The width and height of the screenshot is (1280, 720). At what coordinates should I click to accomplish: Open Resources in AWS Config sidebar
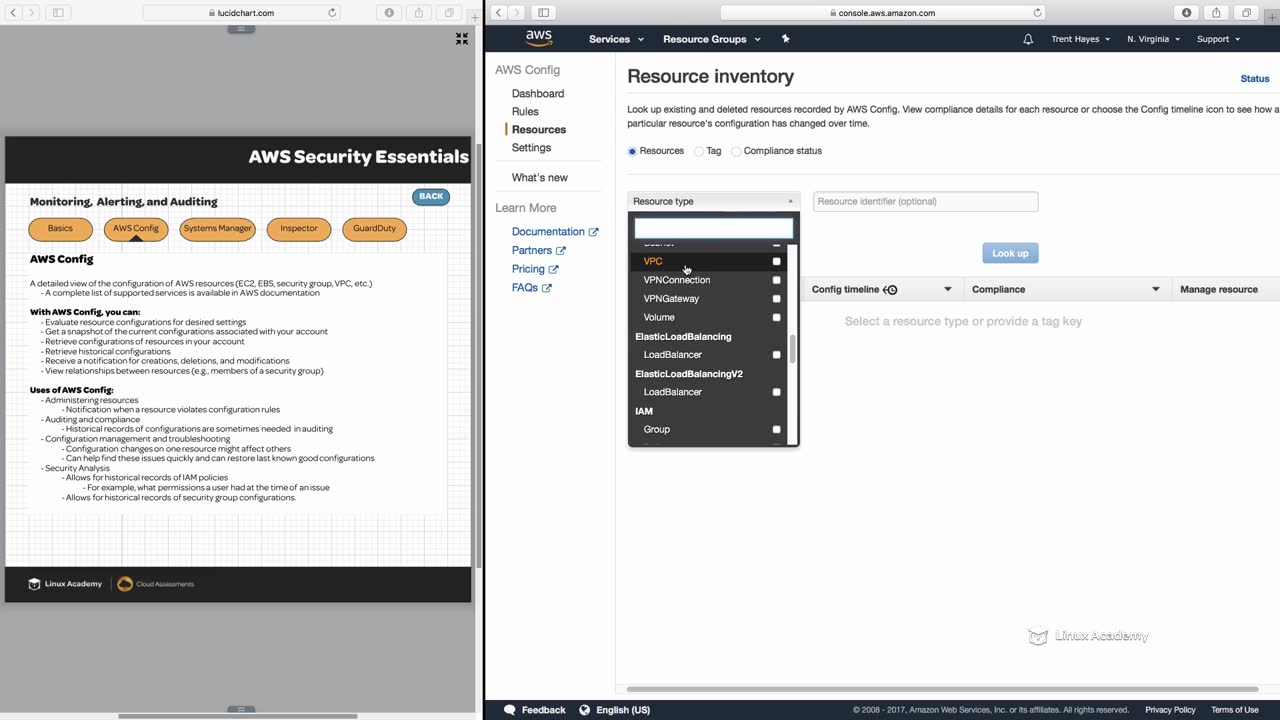click(539, 130)
